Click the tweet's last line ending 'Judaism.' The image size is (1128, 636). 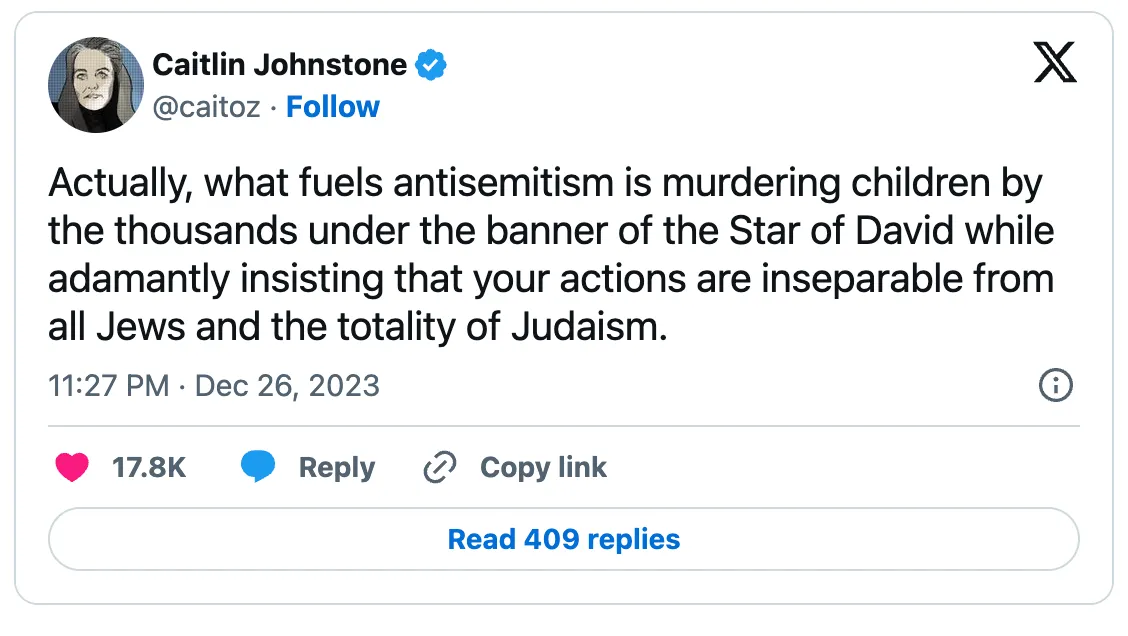(x=358, y=327)
